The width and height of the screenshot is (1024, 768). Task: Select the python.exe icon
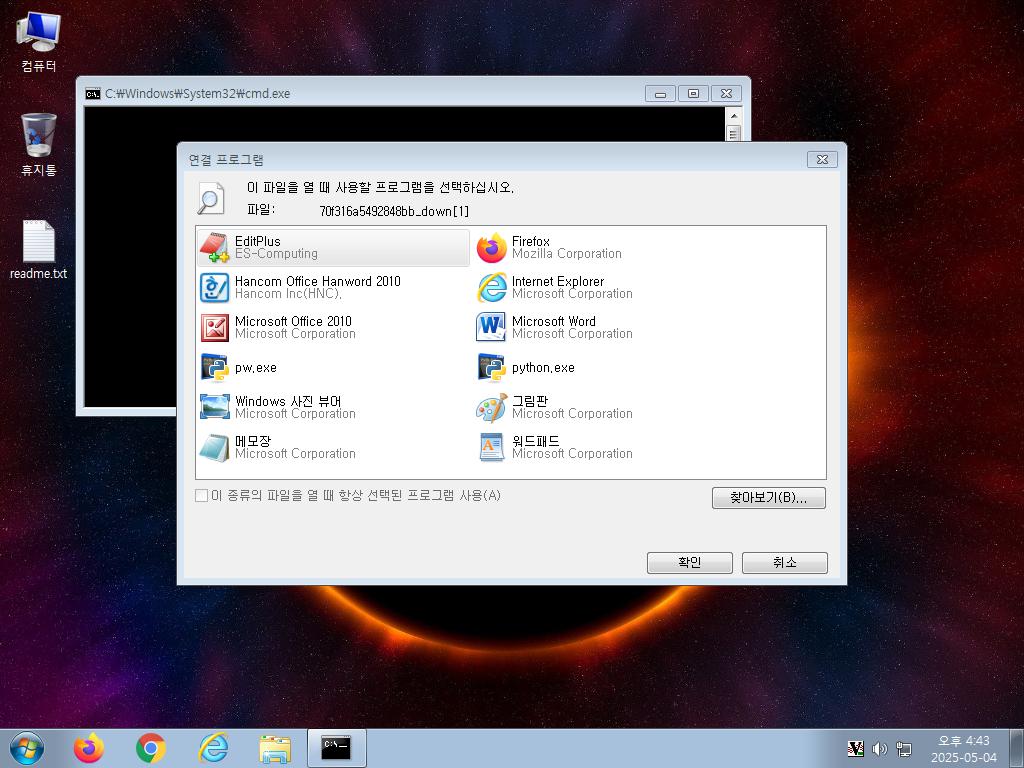(491, 367)
